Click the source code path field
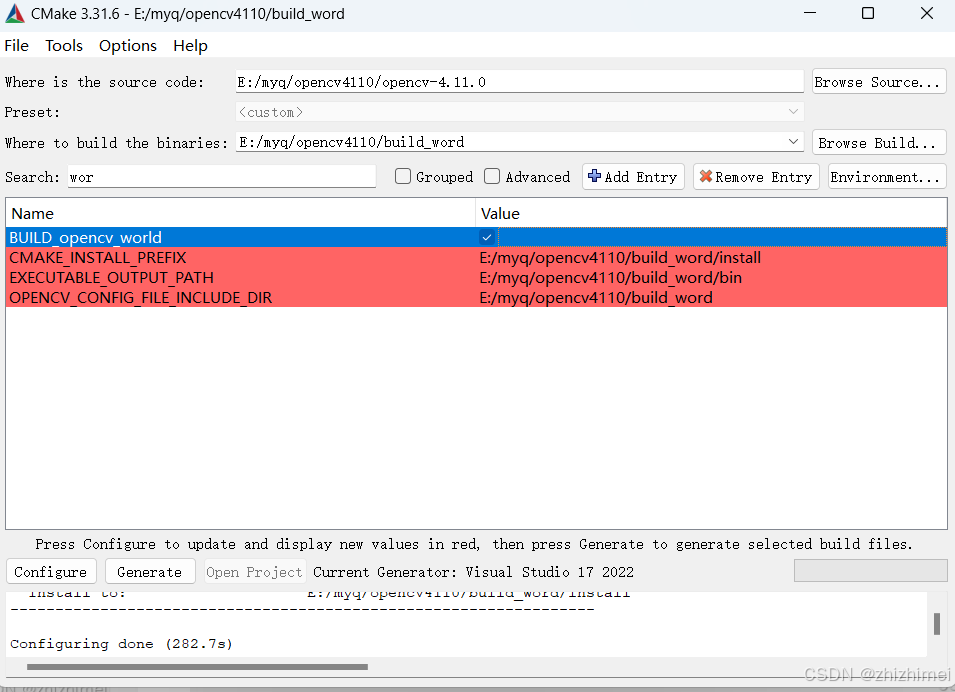 click(520, 82)
